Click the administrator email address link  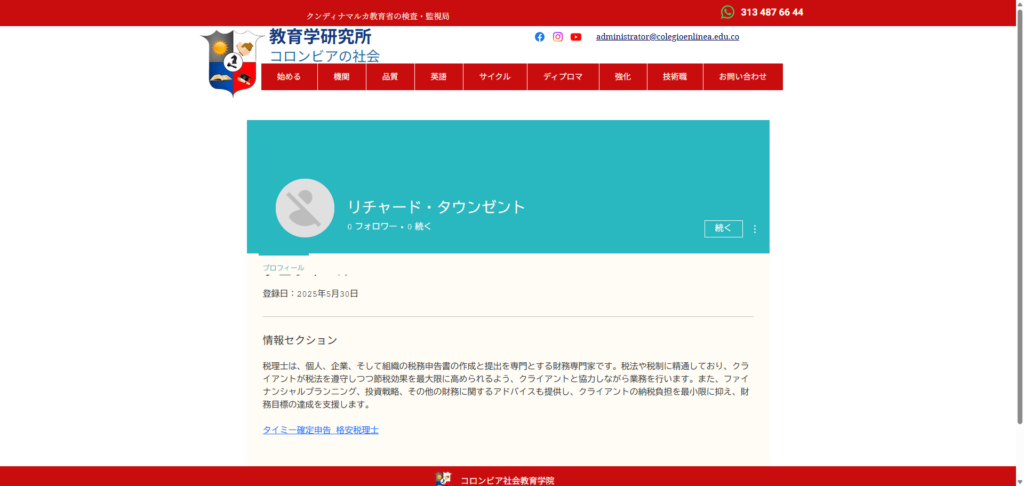point(667,37)
